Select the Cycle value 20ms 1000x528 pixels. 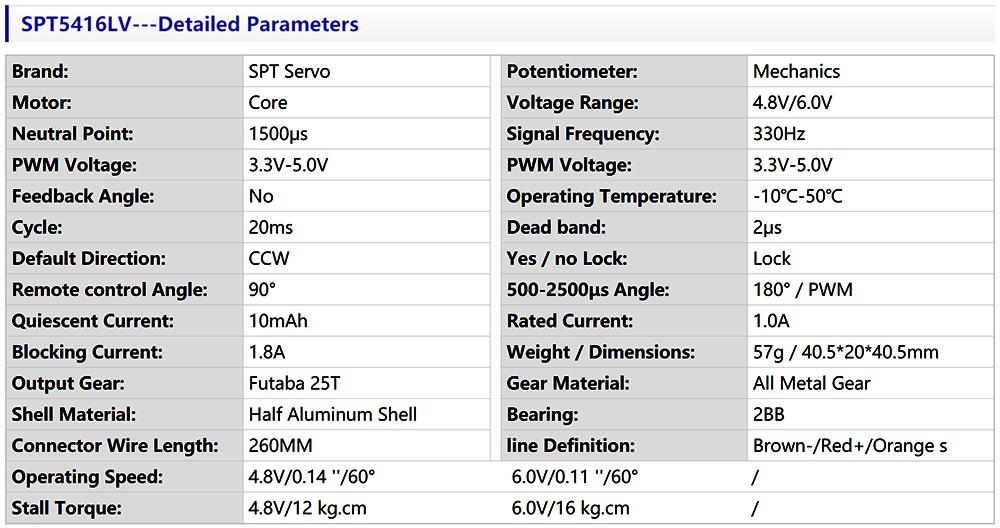[x=272, y=227]
